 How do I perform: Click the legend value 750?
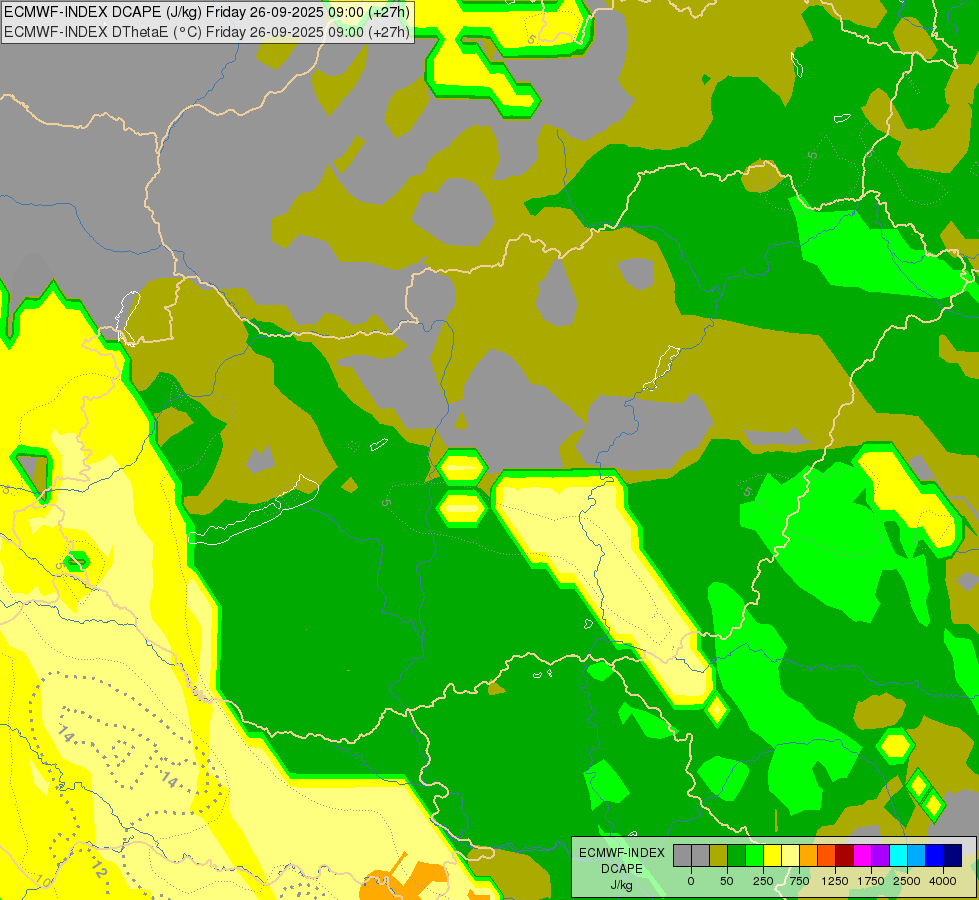(x=799, y=881)
